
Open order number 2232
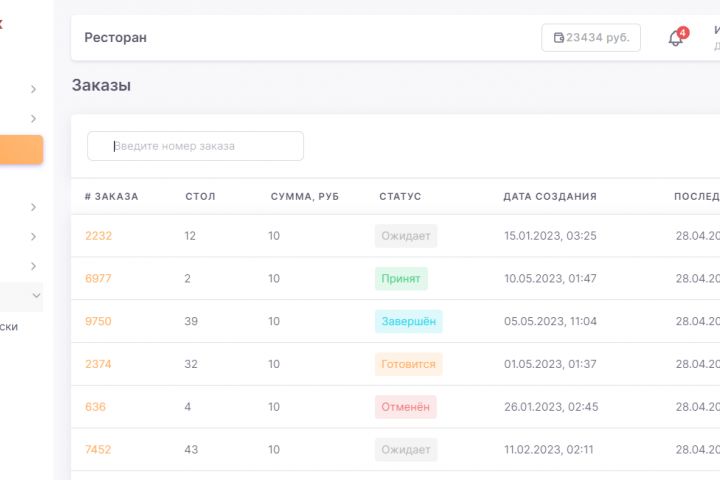tap(98, 236)
